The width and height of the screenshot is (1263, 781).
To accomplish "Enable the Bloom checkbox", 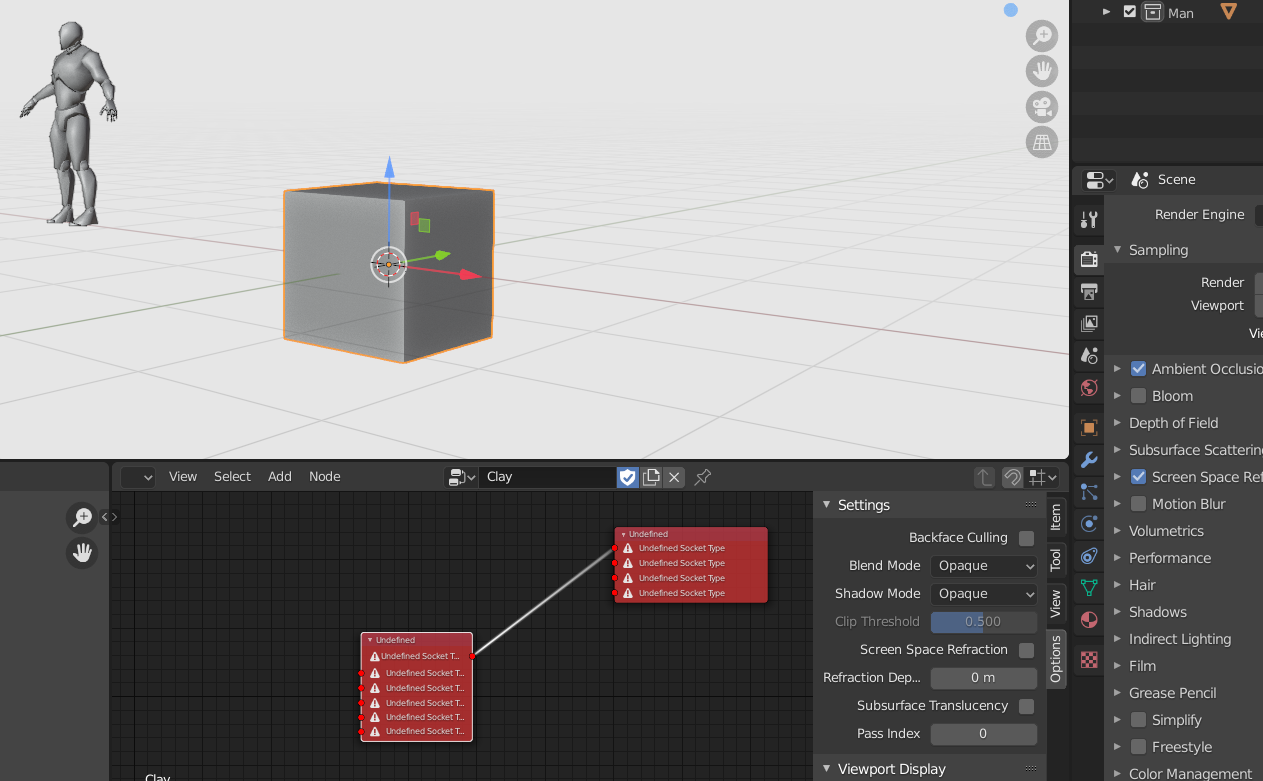I will [x=1138, y=396].
